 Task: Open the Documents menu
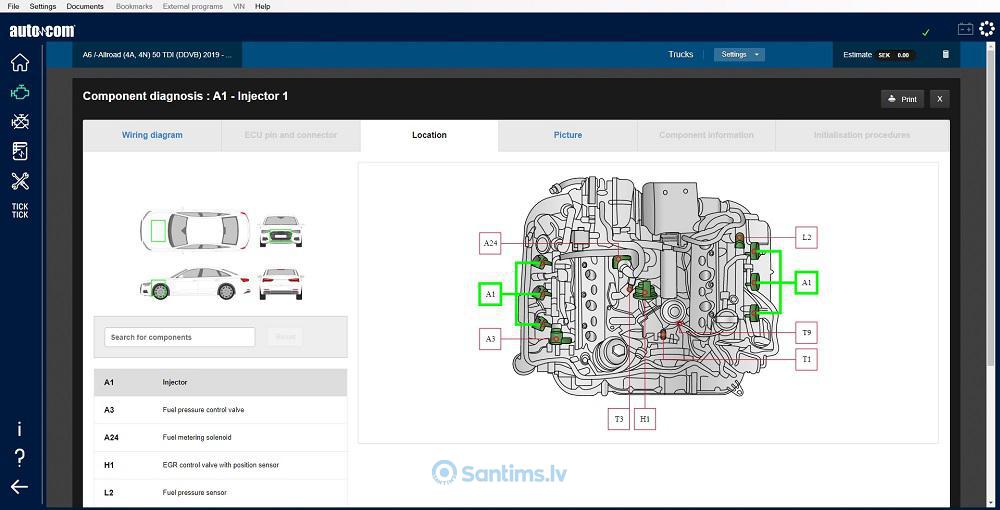click(85, 6)
